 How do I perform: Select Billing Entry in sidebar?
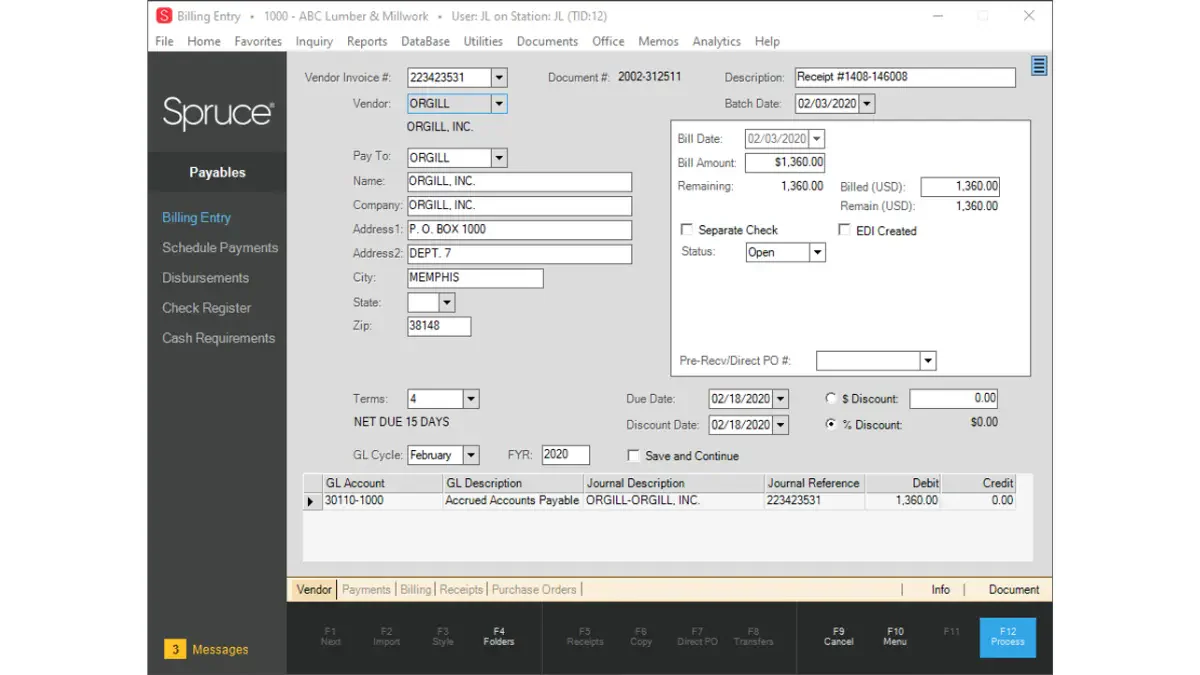(x=196, y=218)
